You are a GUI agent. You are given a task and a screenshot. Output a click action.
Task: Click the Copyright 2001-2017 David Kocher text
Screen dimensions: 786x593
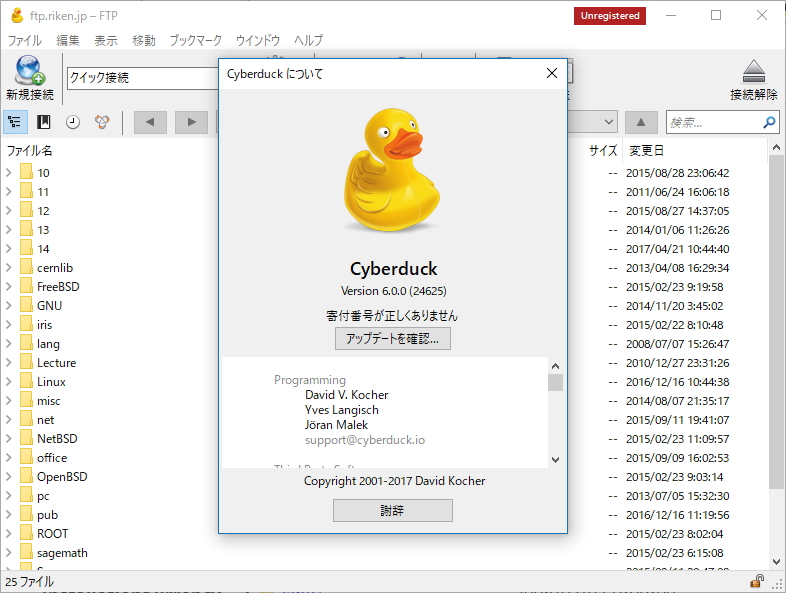click(394, 481)
